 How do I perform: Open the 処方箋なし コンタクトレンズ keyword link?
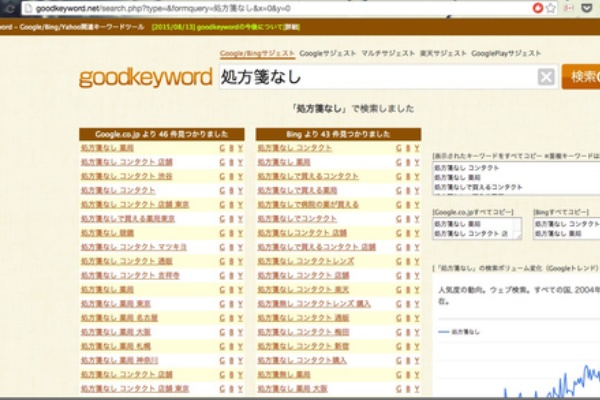pyautogui.click(x=305, y=261)
